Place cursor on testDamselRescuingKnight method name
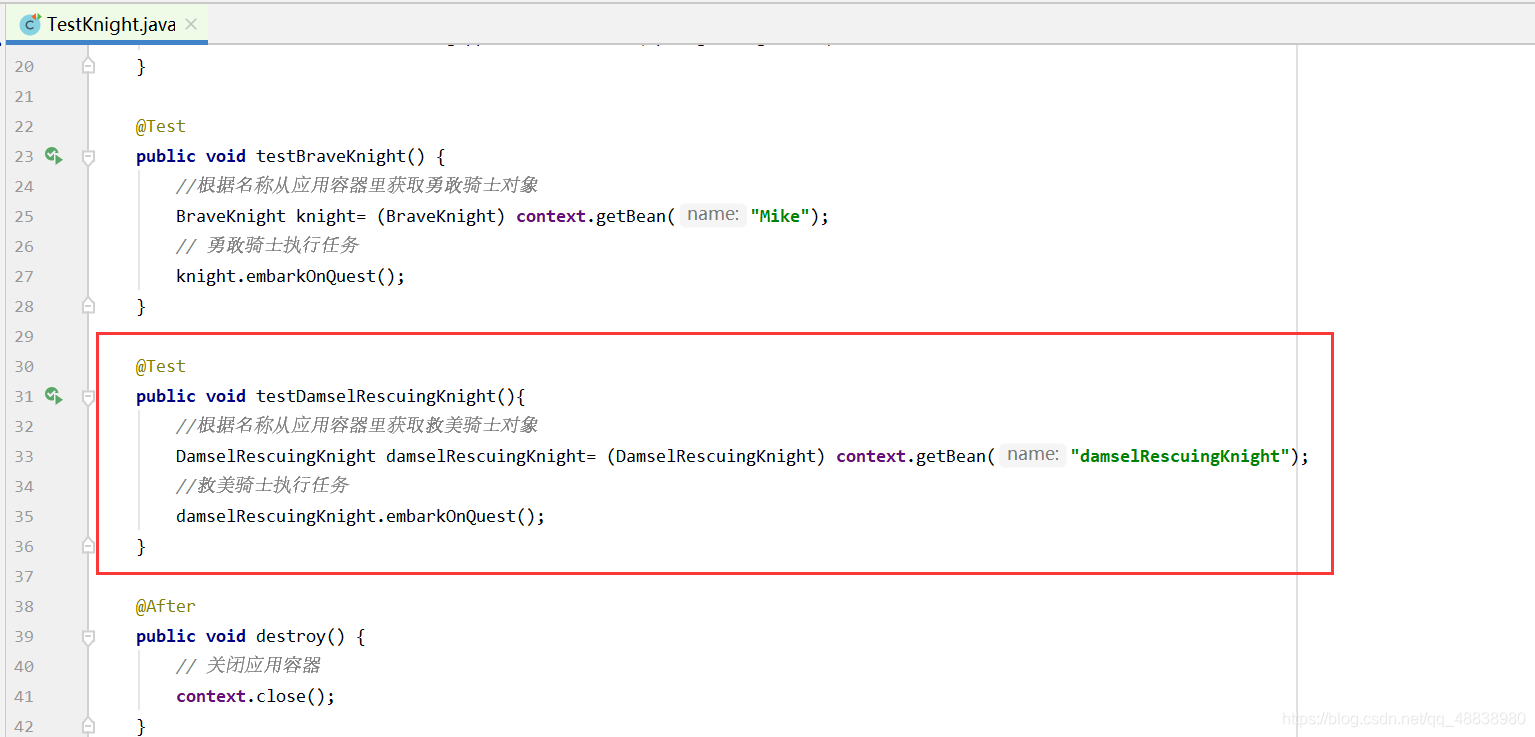This screenshot has height=737, width=1535. pyautogui.click(x=376, y=396)
